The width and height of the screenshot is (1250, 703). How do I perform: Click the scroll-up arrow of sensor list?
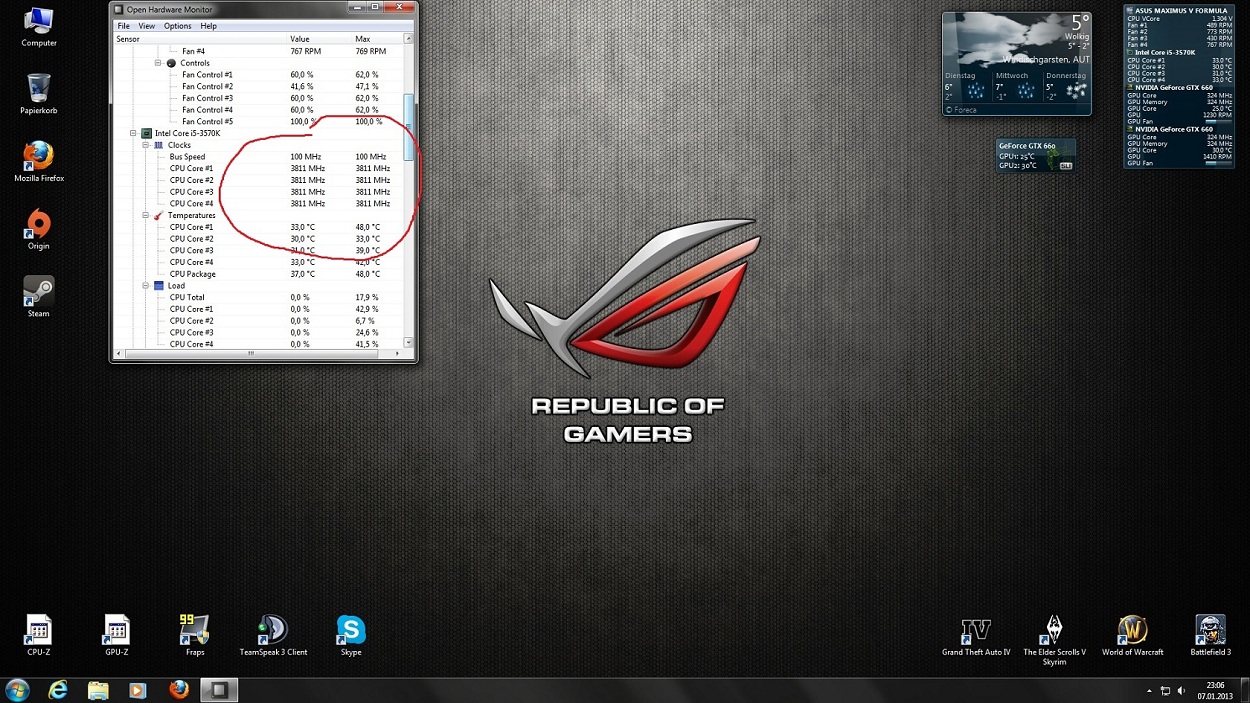coord(408,39)
